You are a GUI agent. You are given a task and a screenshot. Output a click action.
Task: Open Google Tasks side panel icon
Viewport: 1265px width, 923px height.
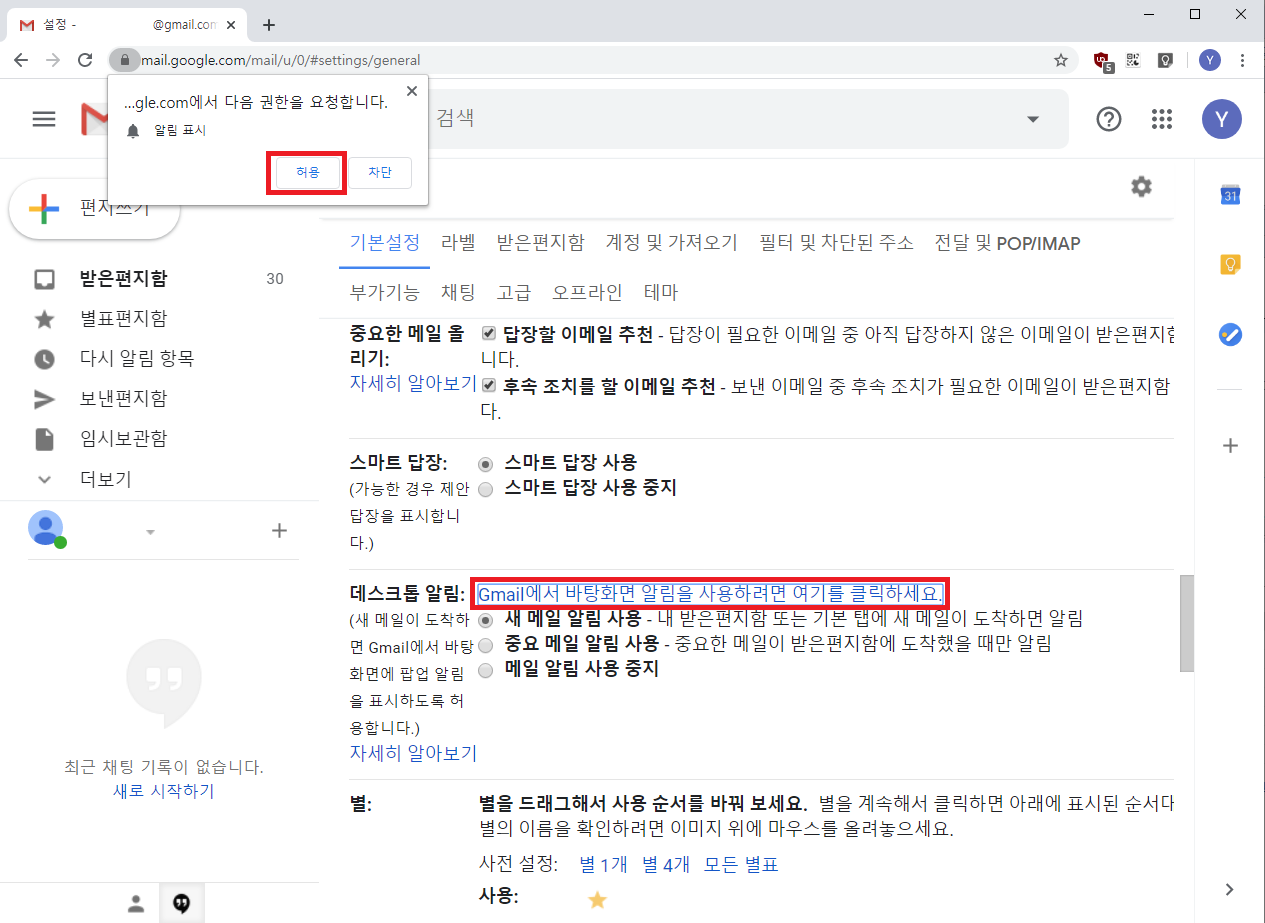pyautogui.click(x=1231, y=335)
